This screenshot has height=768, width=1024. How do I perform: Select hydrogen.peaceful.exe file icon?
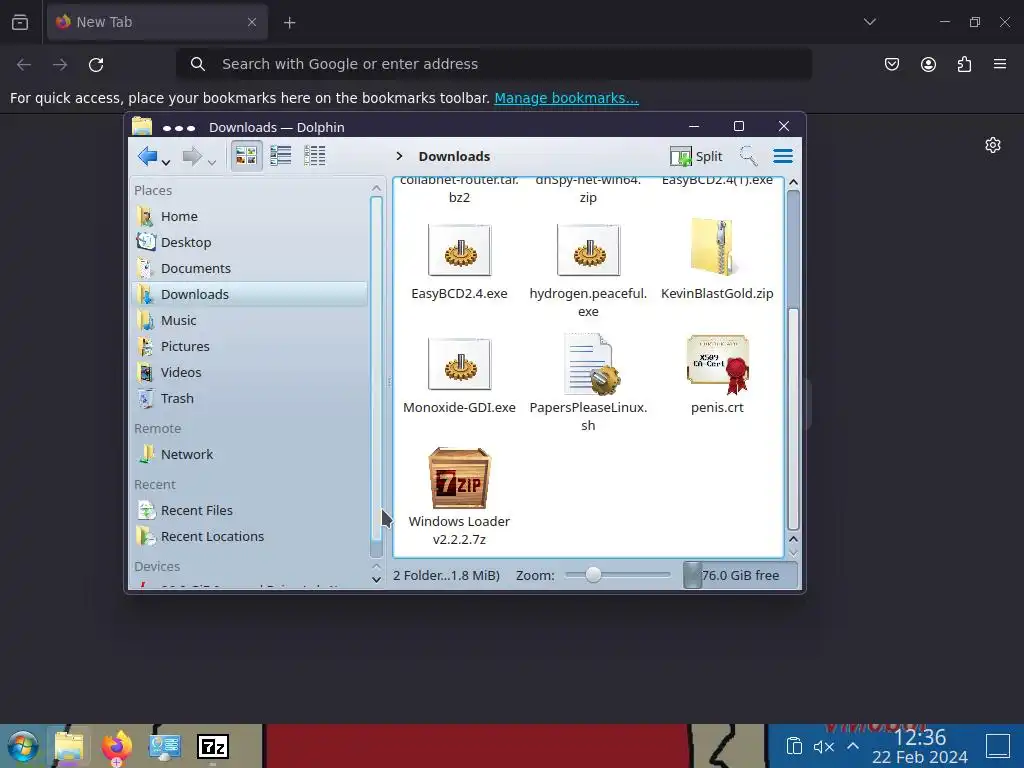[588, 250]
